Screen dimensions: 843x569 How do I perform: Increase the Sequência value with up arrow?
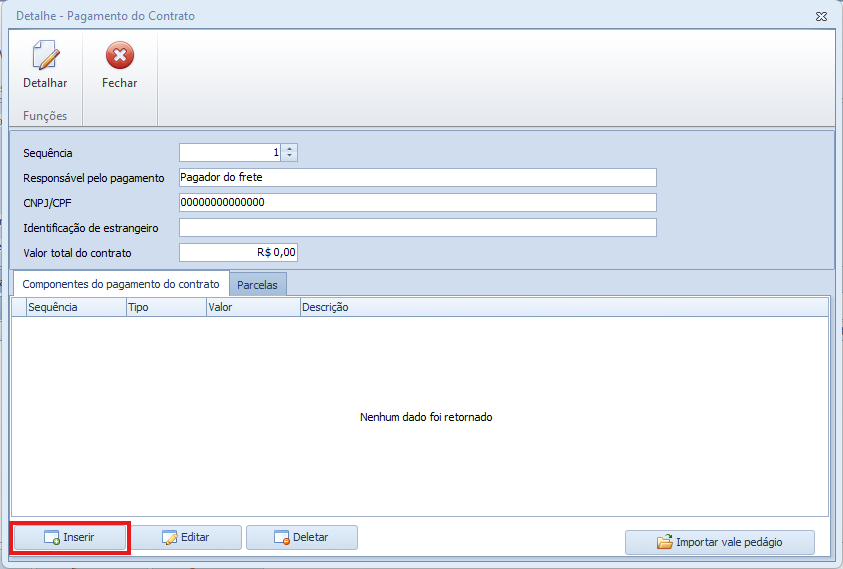pyautogui.click(x=290, y=148)
